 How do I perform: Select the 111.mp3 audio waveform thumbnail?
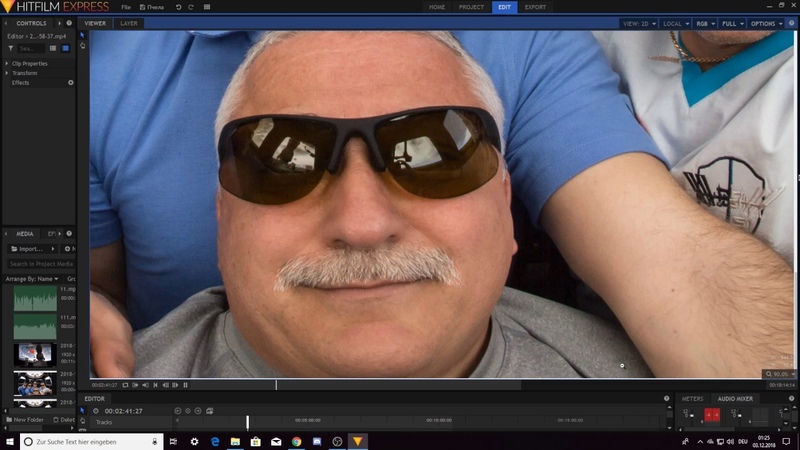[35, 327]
